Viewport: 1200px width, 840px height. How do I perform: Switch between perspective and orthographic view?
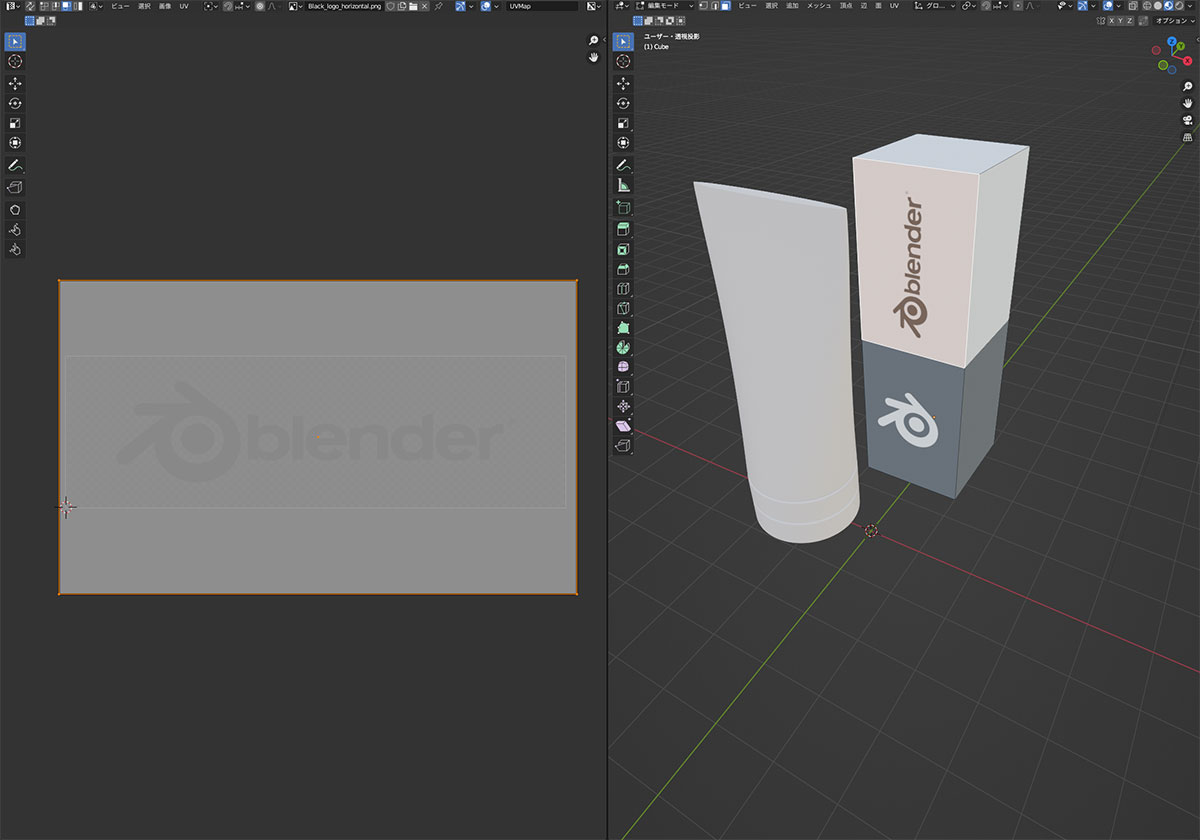[1188, 137]
